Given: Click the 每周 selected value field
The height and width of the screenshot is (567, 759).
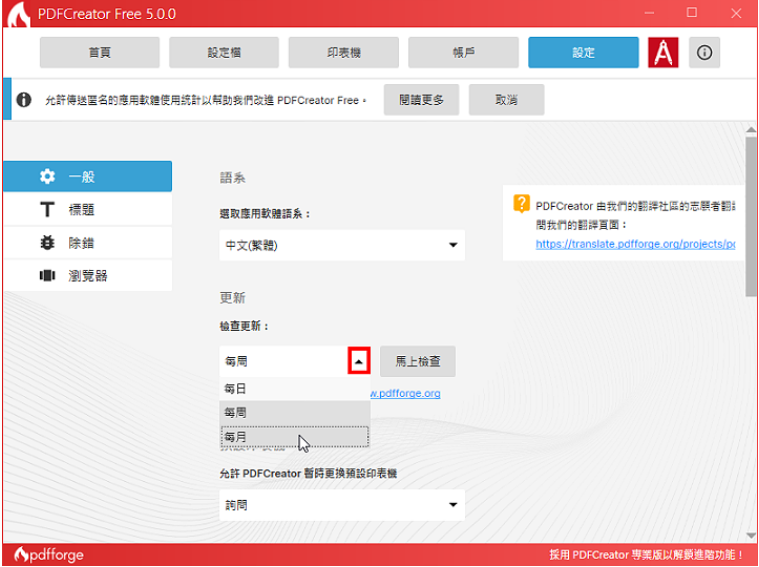Looking at the screenshot, I should point(284,361).
